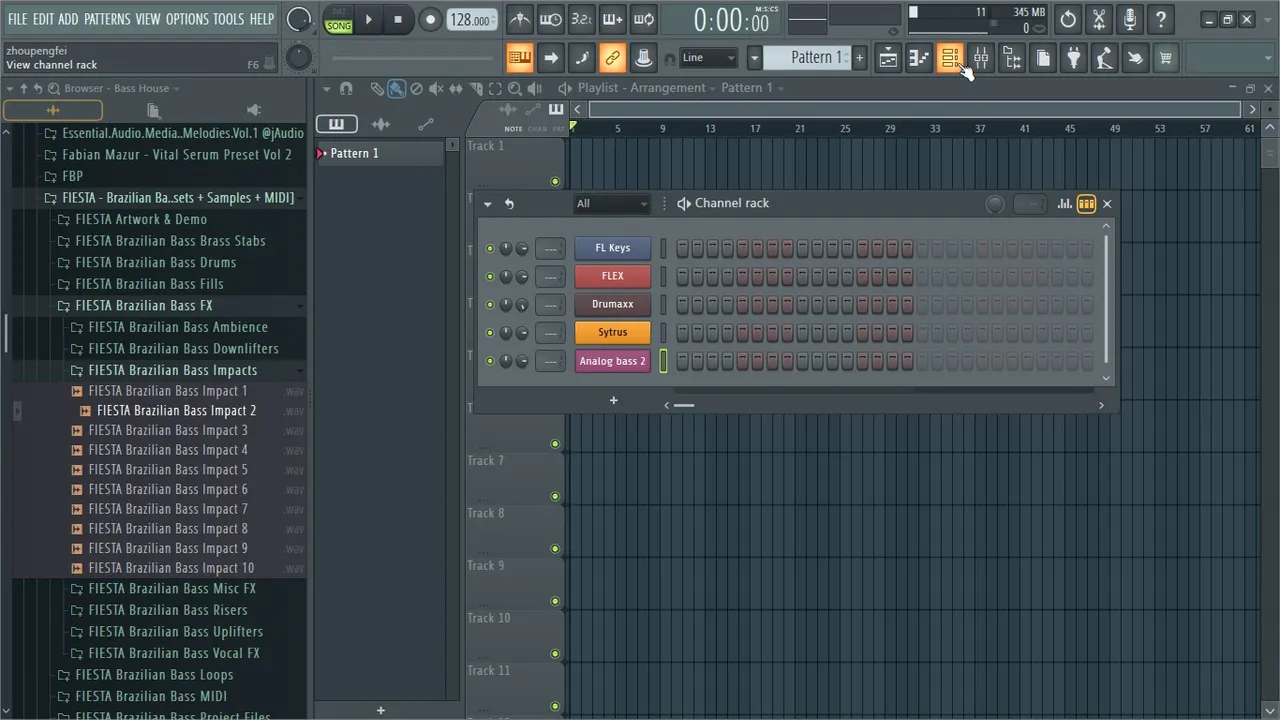This screenshot has height=720, width=1280.
Task: Click the Analog bass 2 channel button
Action: pos(613,361)
